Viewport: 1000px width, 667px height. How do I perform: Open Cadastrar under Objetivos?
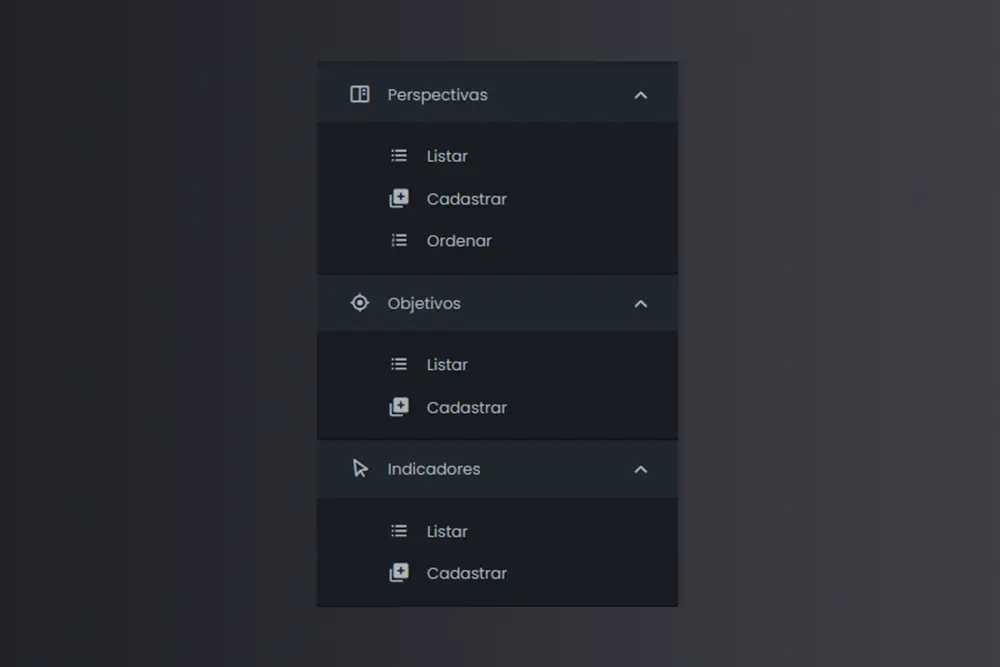coord(467,408)
